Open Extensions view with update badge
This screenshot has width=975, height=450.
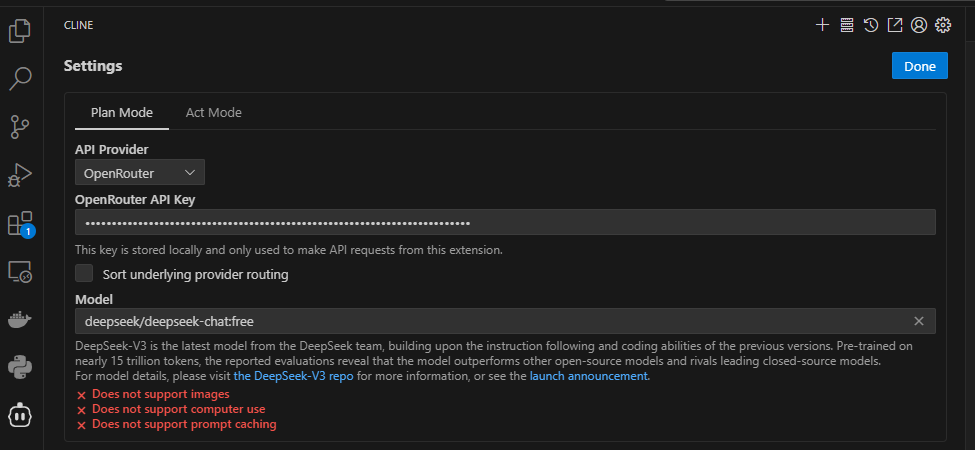click(20, 224)
